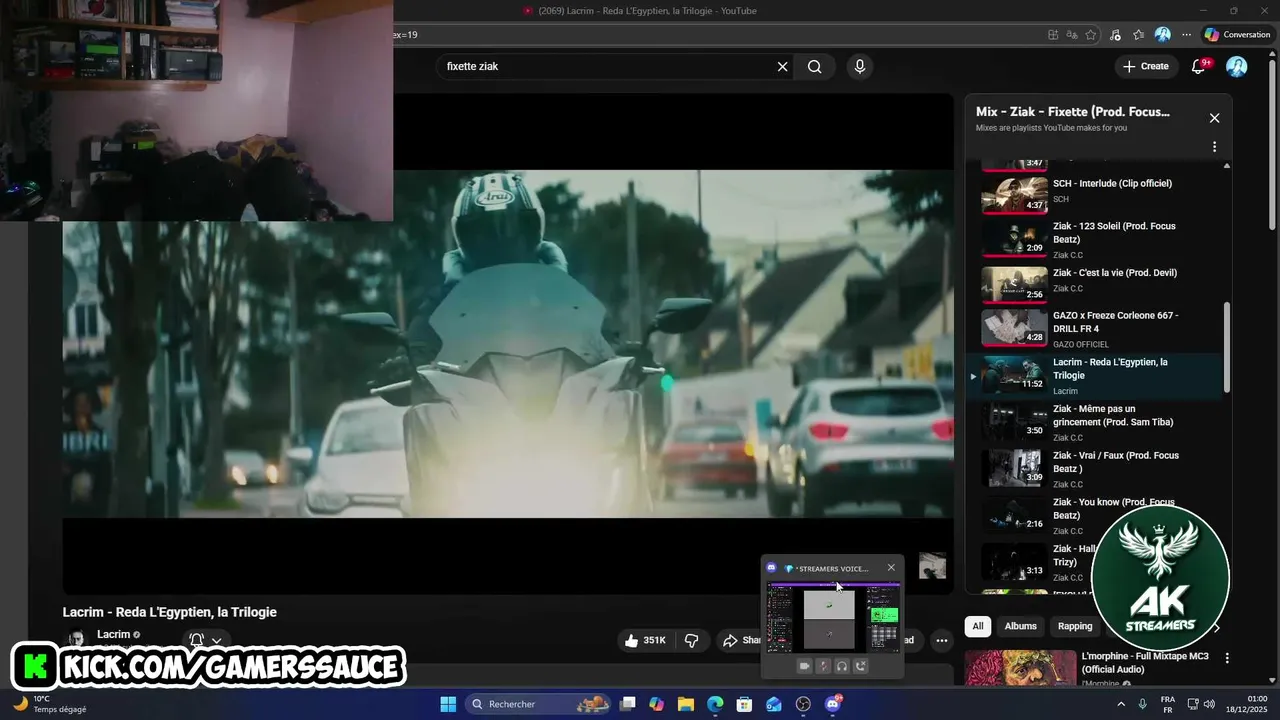The width and height of the screenshot is (1280, 720).
Task: Open YouTube notifications bell
Action: 1199,66
